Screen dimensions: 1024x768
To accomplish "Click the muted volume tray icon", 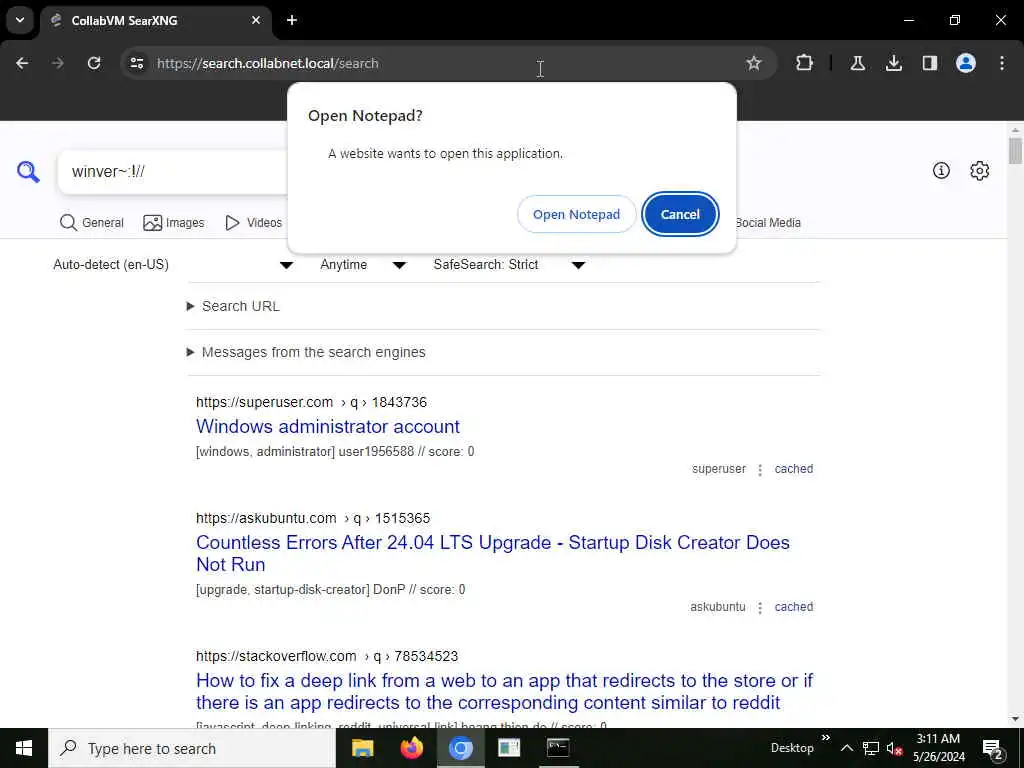I will (x=894, y=748).
